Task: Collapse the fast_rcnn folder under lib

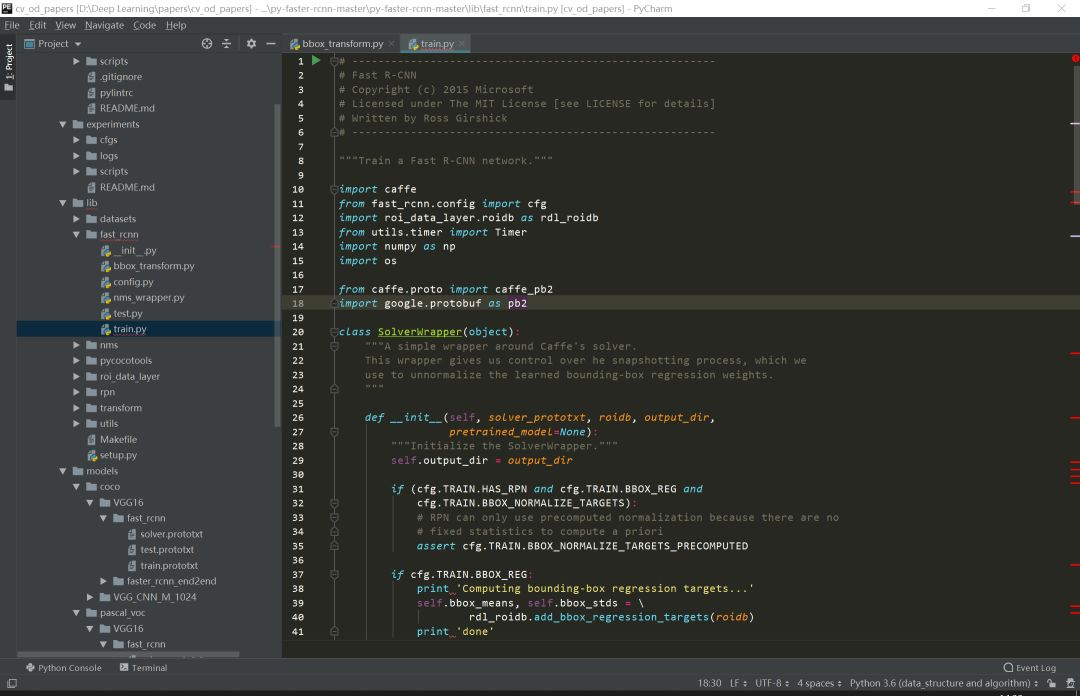Action: 78,235
